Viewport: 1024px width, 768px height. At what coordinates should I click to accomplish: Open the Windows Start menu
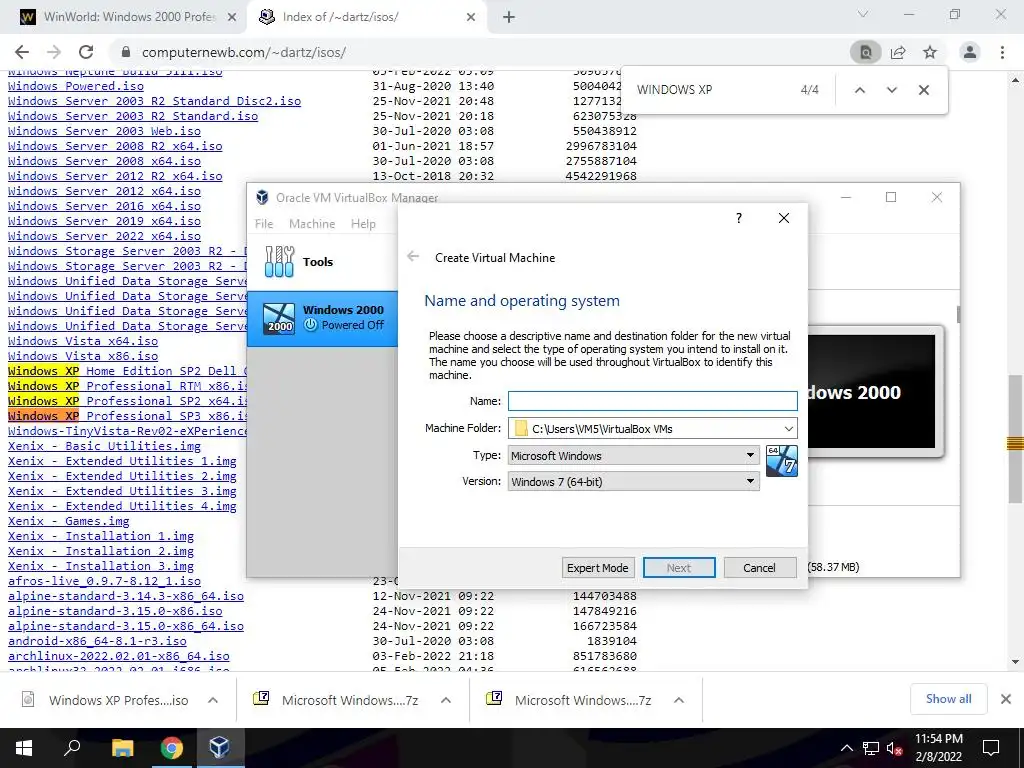[x=24, y=748]
